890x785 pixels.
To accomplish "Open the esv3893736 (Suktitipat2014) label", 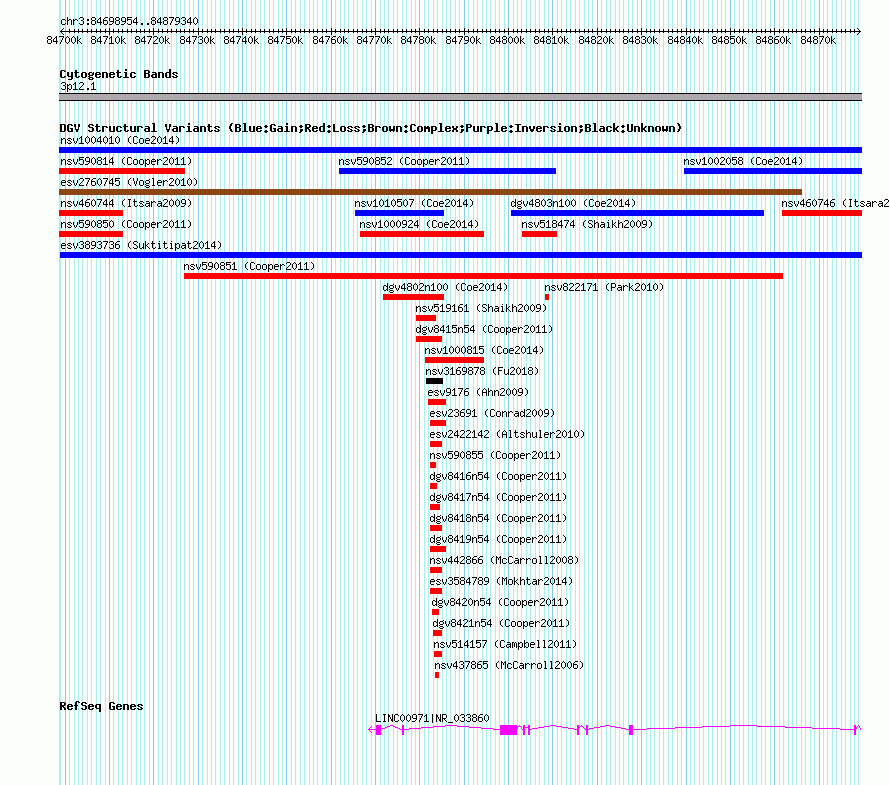I will coord(141,245).
